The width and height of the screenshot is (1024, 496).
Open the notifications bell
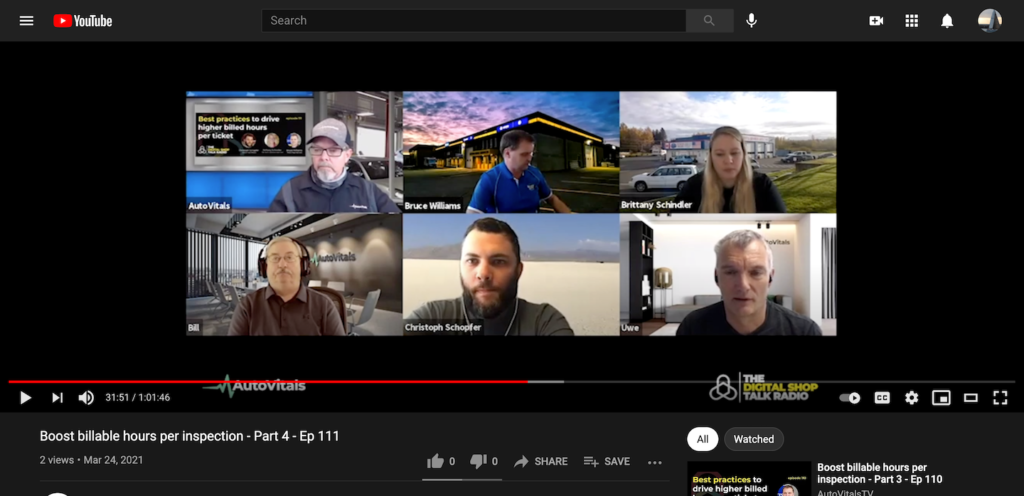point(947,21)
